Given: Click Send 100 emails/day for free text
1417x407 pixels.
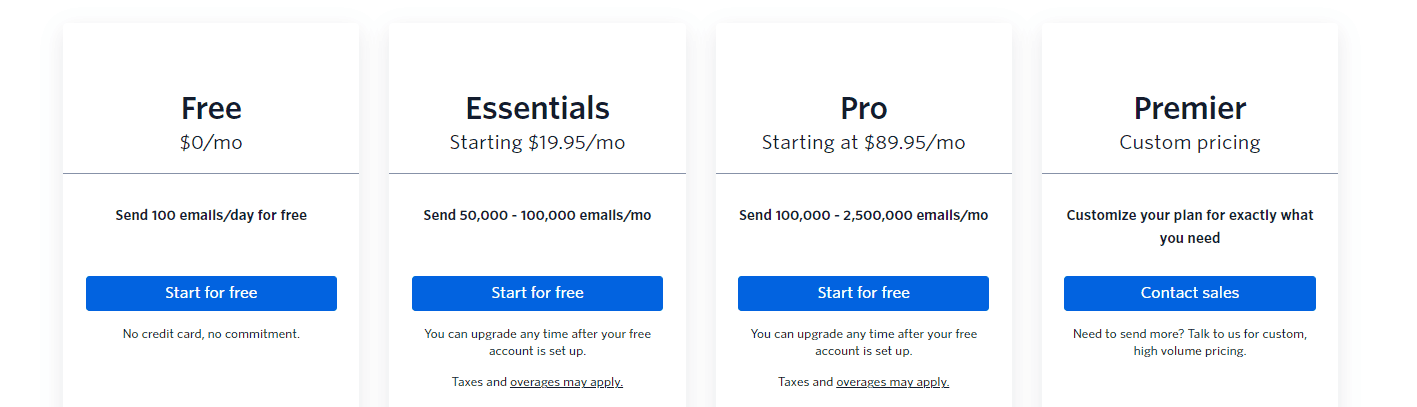Looking at the screenshot, I should pyautogui.click(x=211, y=215).
